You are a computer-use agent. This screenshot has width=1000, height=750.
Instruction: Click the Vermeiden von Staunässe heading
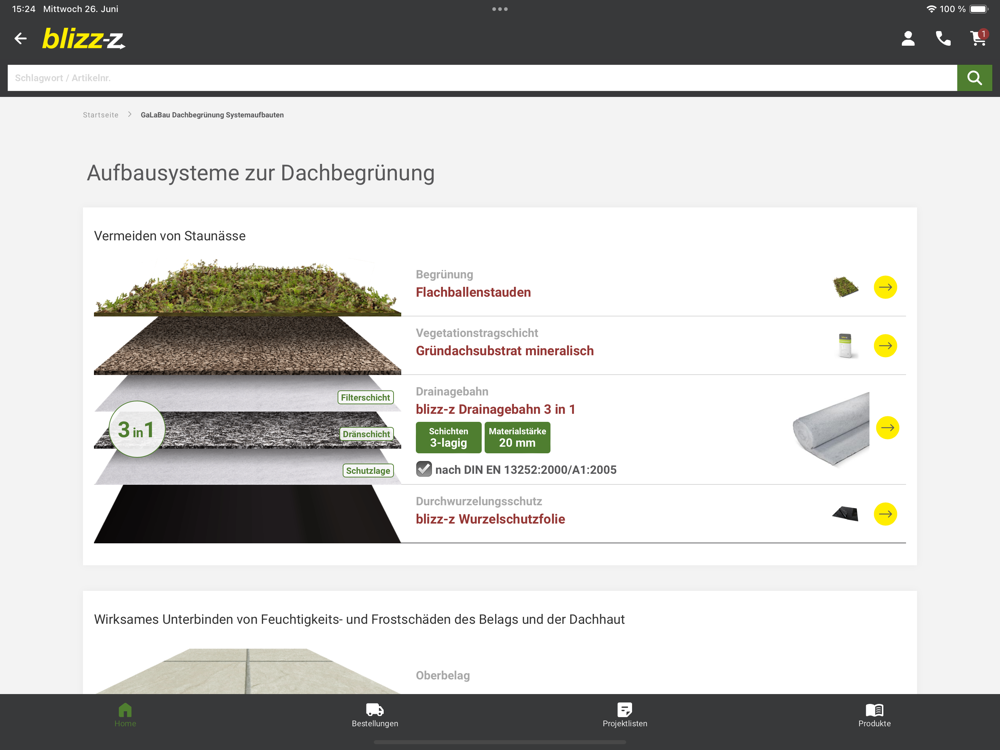pos(170,236)
